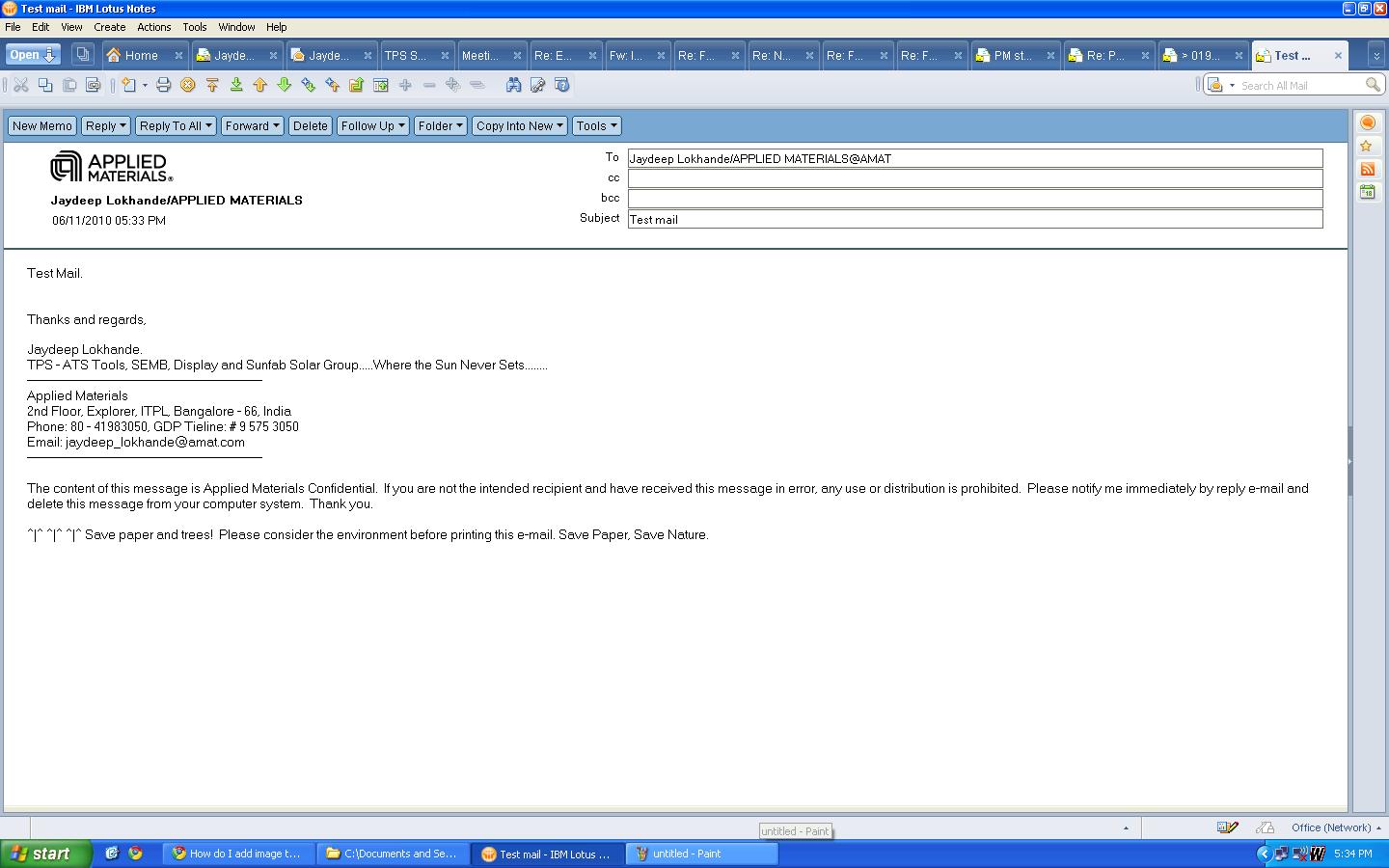Open untitled - Paint from the taskbar
1389x868 pixels.
(700, 854)
